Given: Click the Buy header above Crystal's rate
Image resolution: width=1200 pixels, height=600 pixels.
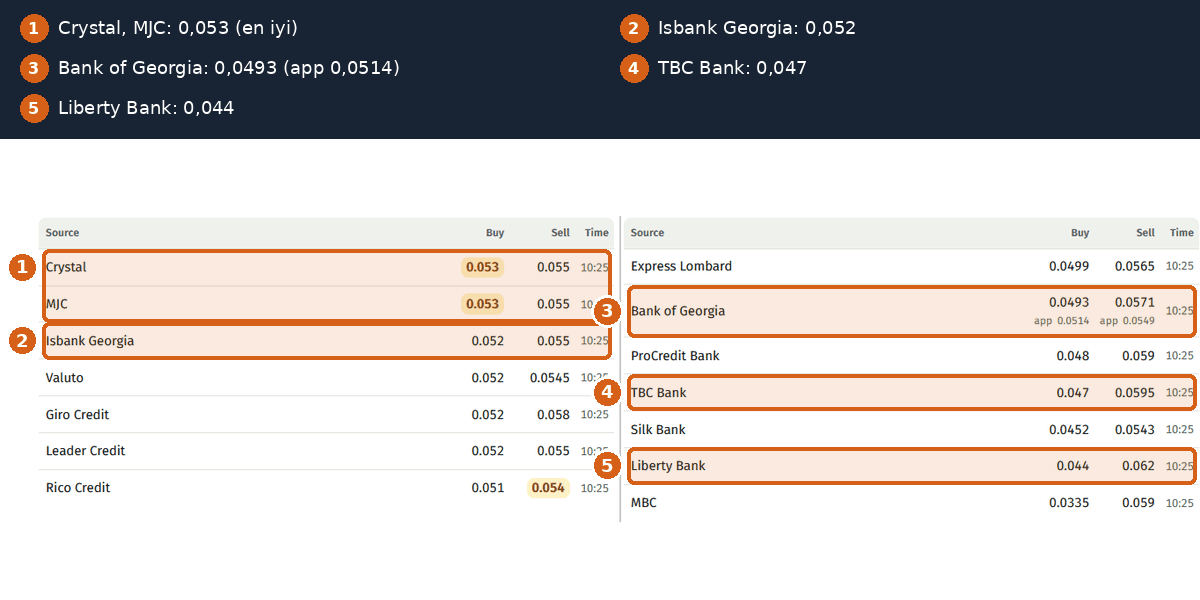Looking at the screenshot, I should tap(495, 233).
